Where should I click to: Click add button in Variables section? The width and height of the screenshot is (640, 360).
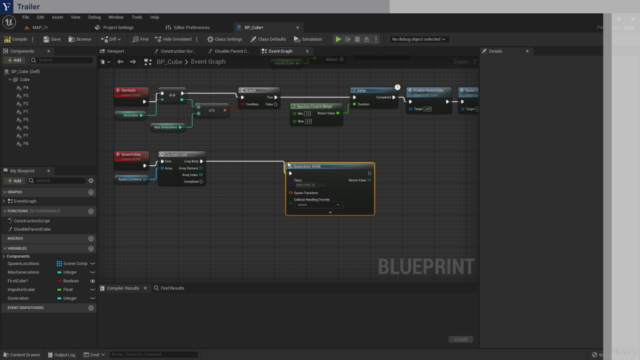(x=91, y=248)
